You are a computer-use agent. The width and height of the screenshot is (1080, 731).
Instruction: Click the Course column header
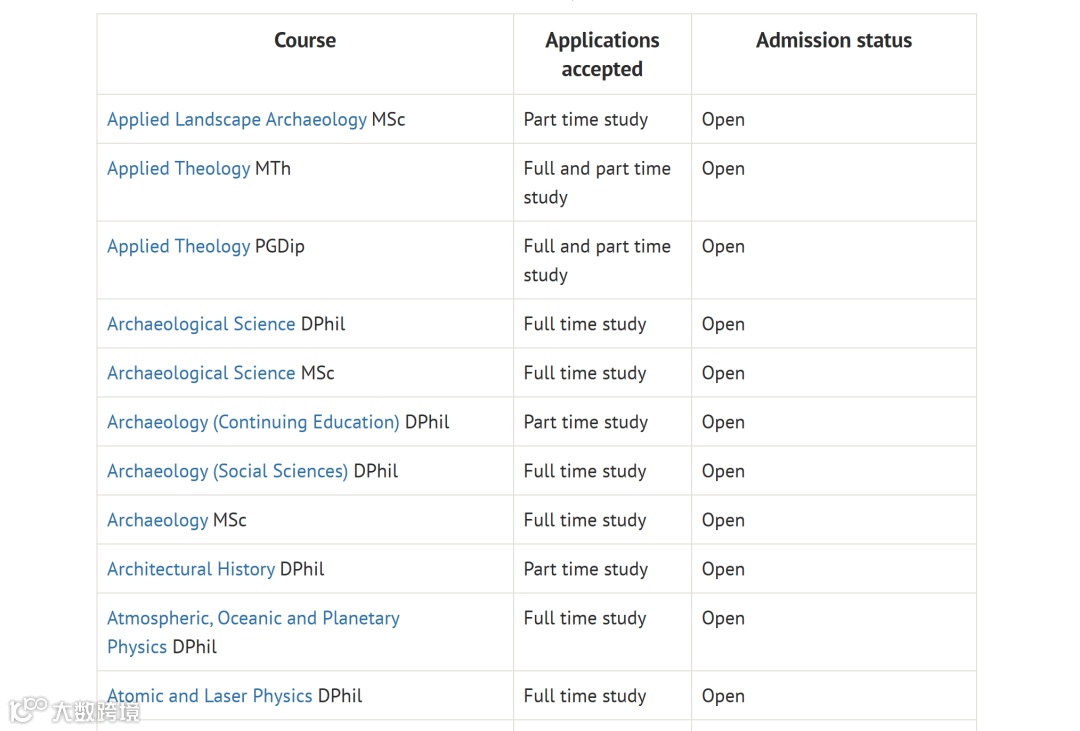[305, 41]
